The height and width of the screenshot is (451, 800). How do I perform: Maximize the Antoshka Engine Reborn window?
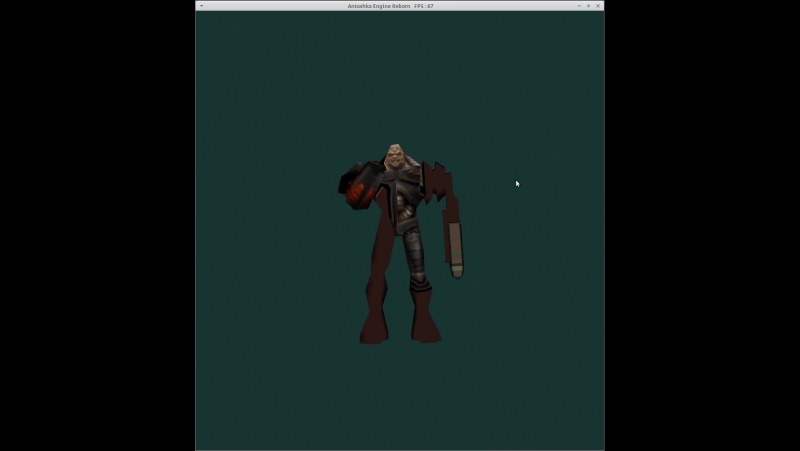(588, 6)
